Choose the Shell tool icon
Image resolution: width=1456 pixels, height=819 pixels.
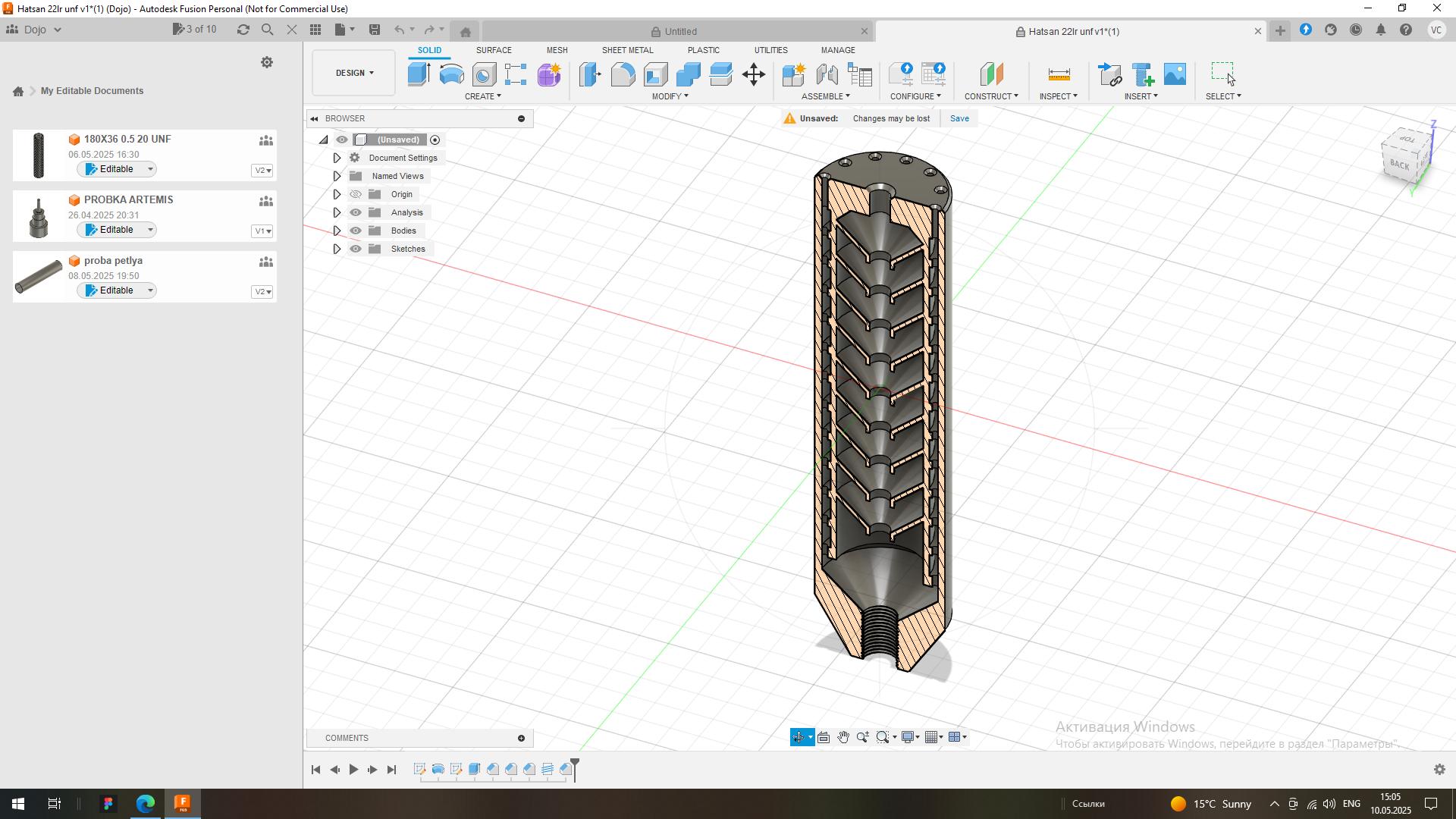pyautogui.click(x=655, y=74)
